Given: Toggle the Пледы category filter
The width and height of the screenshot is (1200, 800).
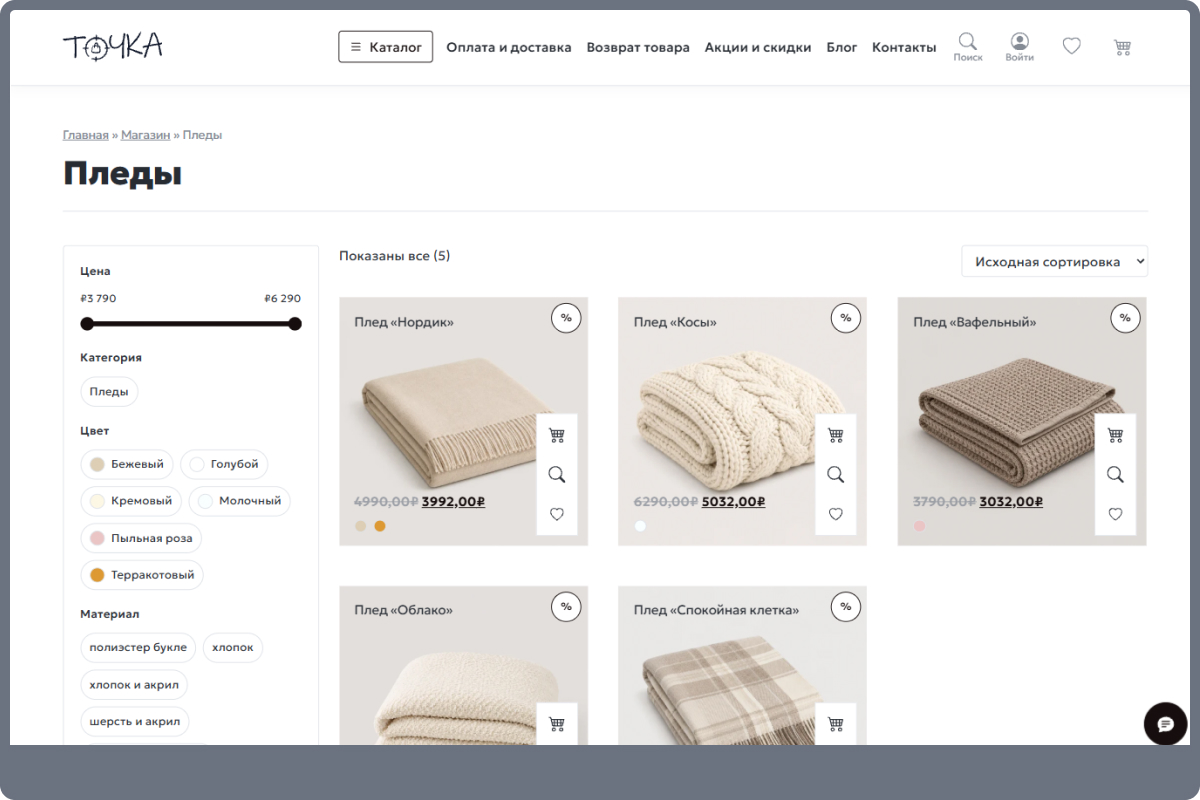Looking at the screenshot, I should [109, 391].
